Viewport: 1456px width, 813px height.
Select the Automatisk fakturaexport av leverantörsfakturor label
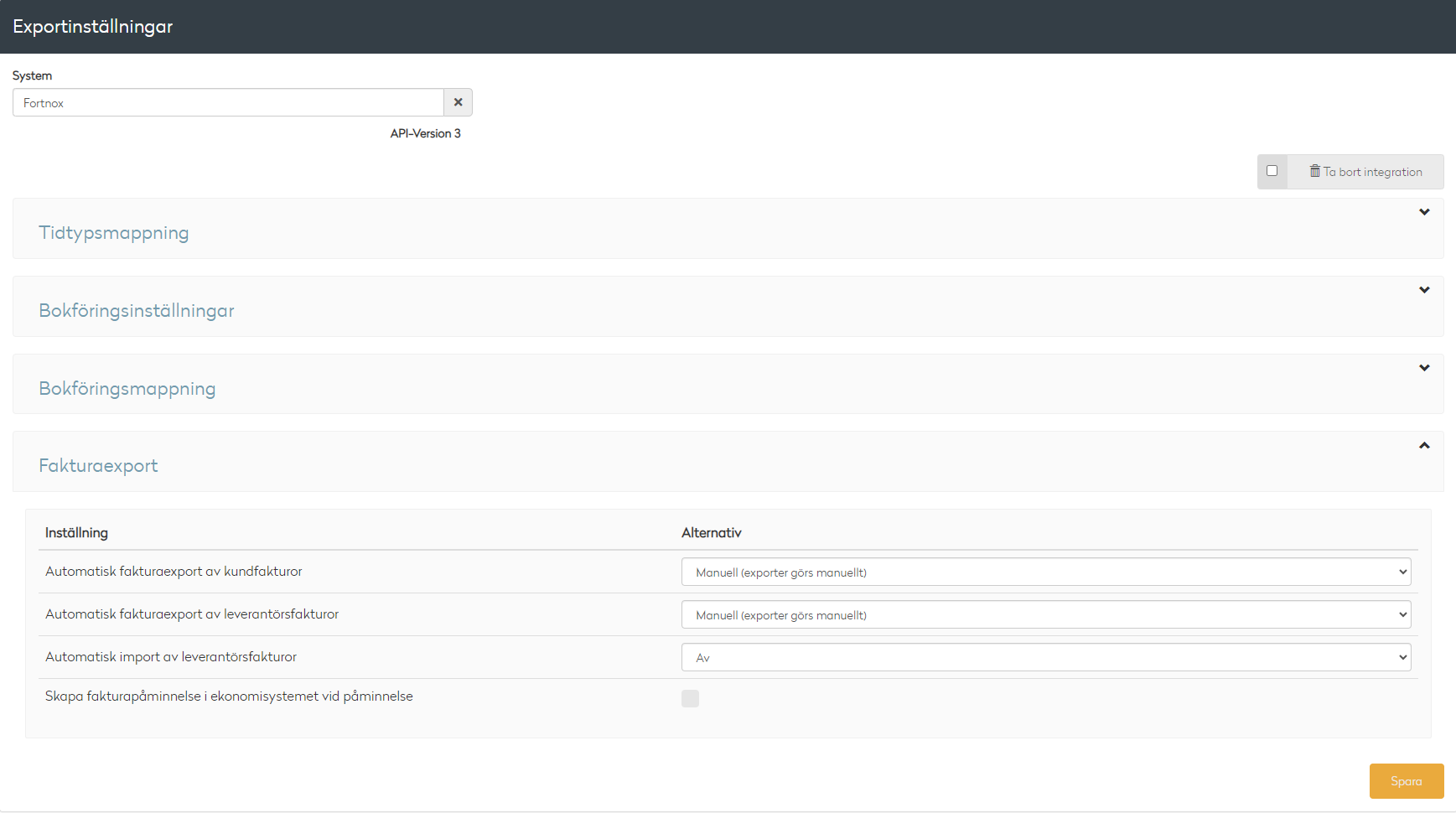tap(192, 614)
